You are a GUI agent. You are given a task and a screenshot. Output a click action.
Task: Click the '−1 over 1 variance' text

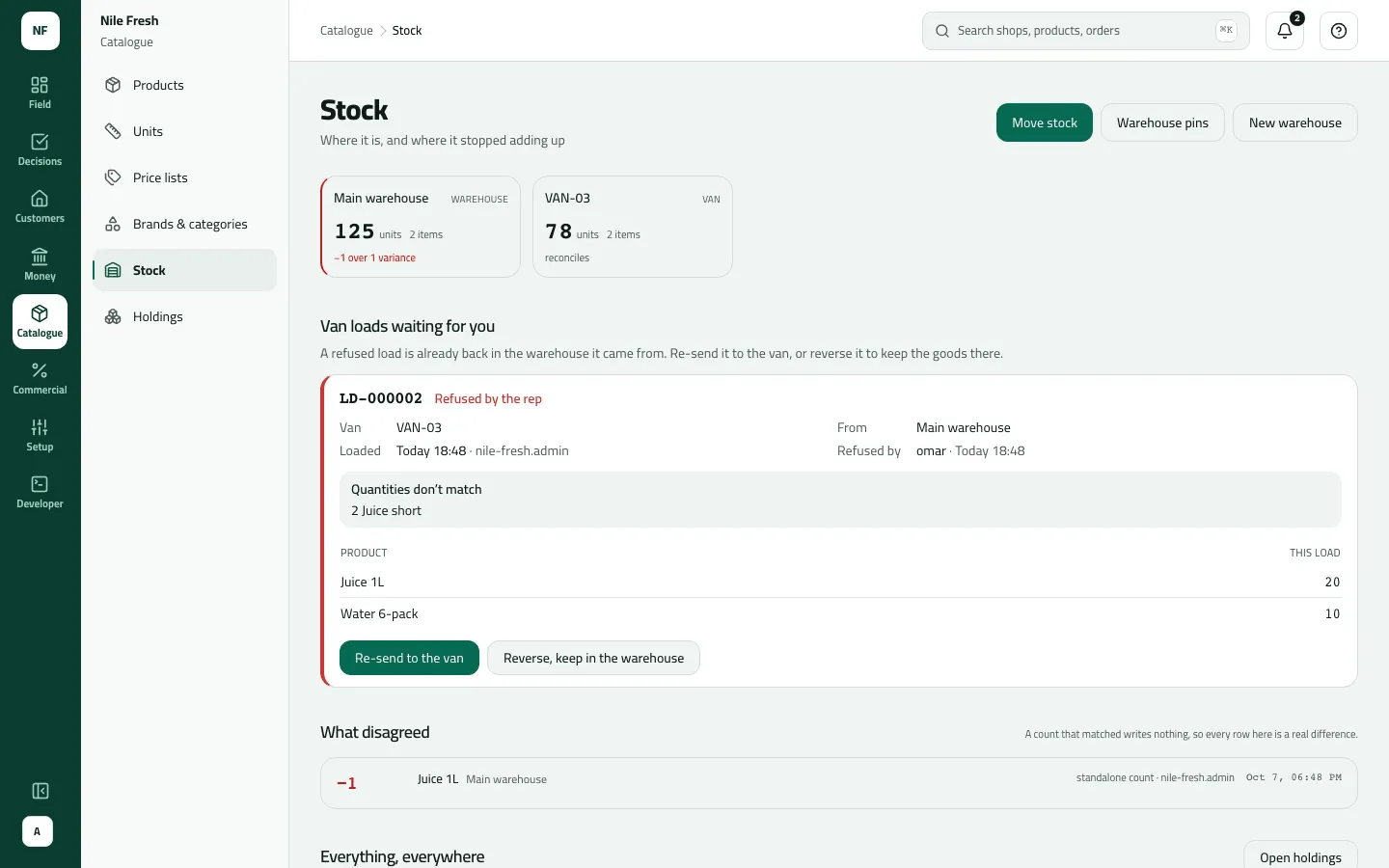pyautogui.click(x=375, y=258)
